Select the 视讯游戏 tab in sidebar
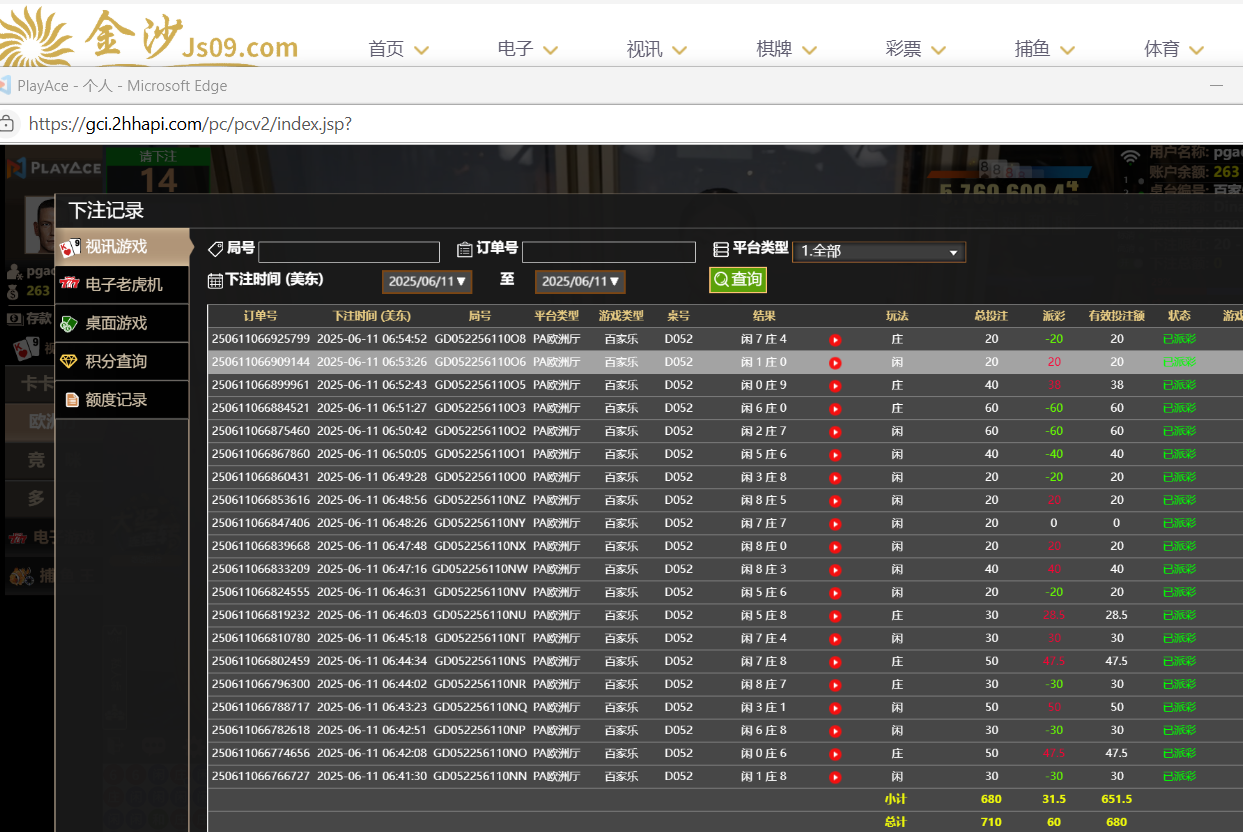The height and width of the screenshot is (832, 1243). 122,246
